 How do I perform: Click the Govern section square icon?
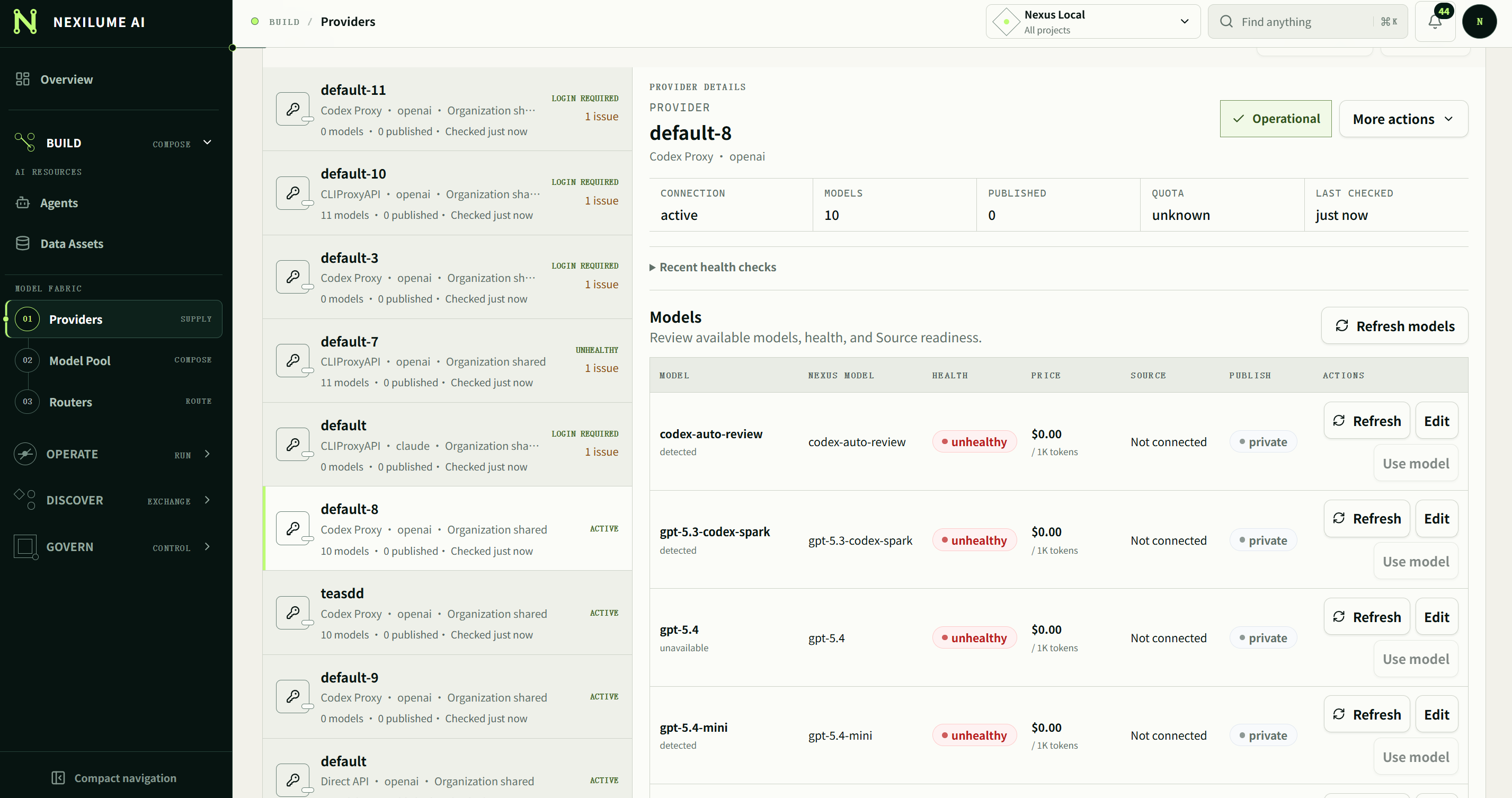point(25,547)
